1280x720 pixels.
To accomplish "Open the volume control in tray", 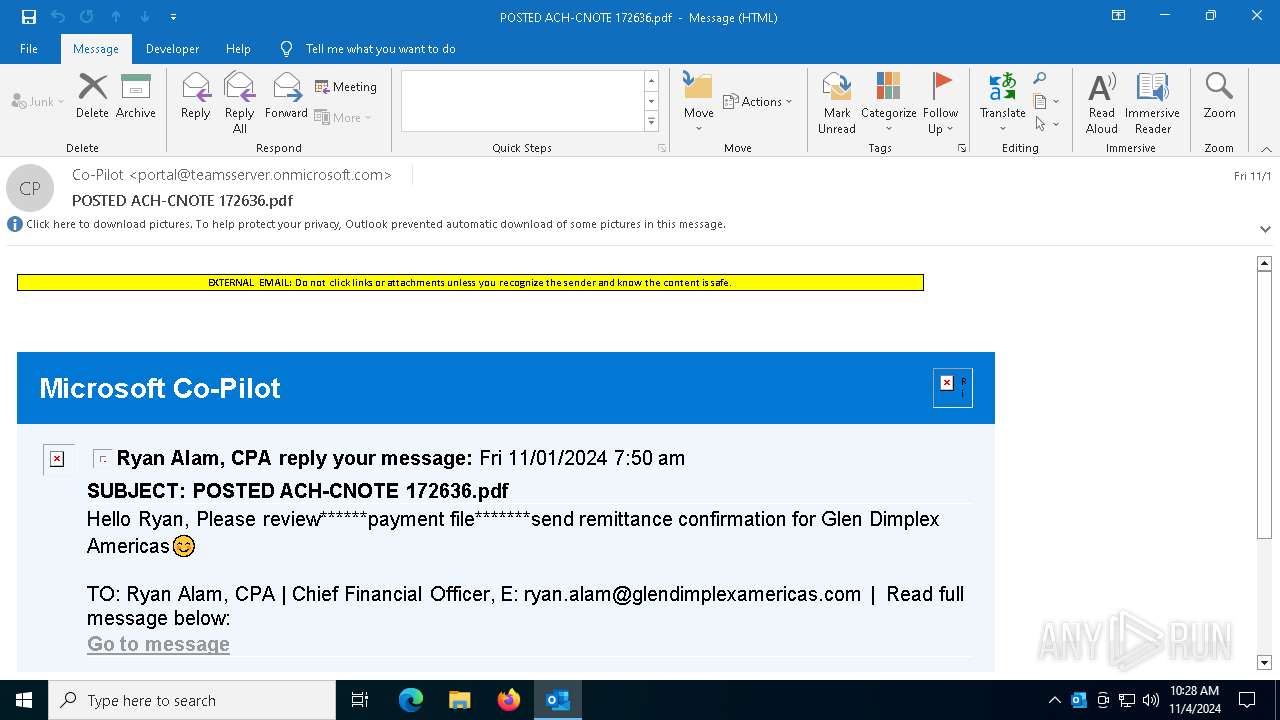I will point(1151,700).
